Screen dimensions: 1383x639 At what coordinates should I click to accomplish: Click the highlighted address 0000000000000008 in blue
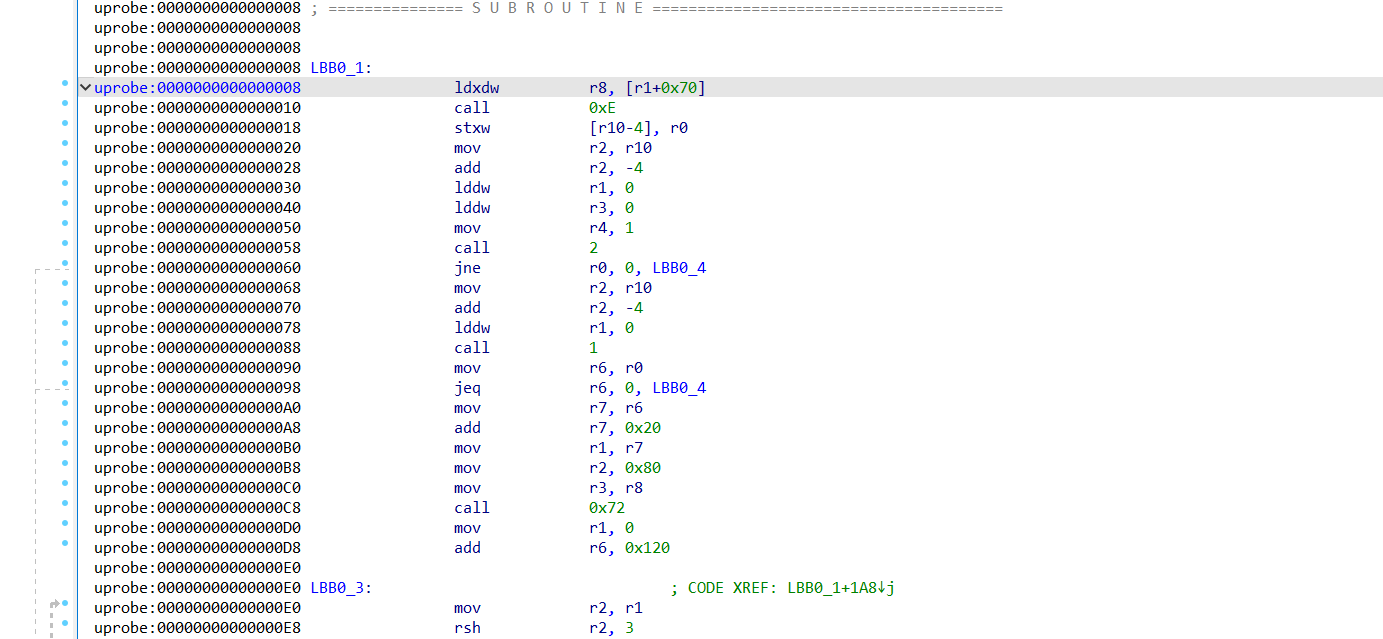(197, 88)
